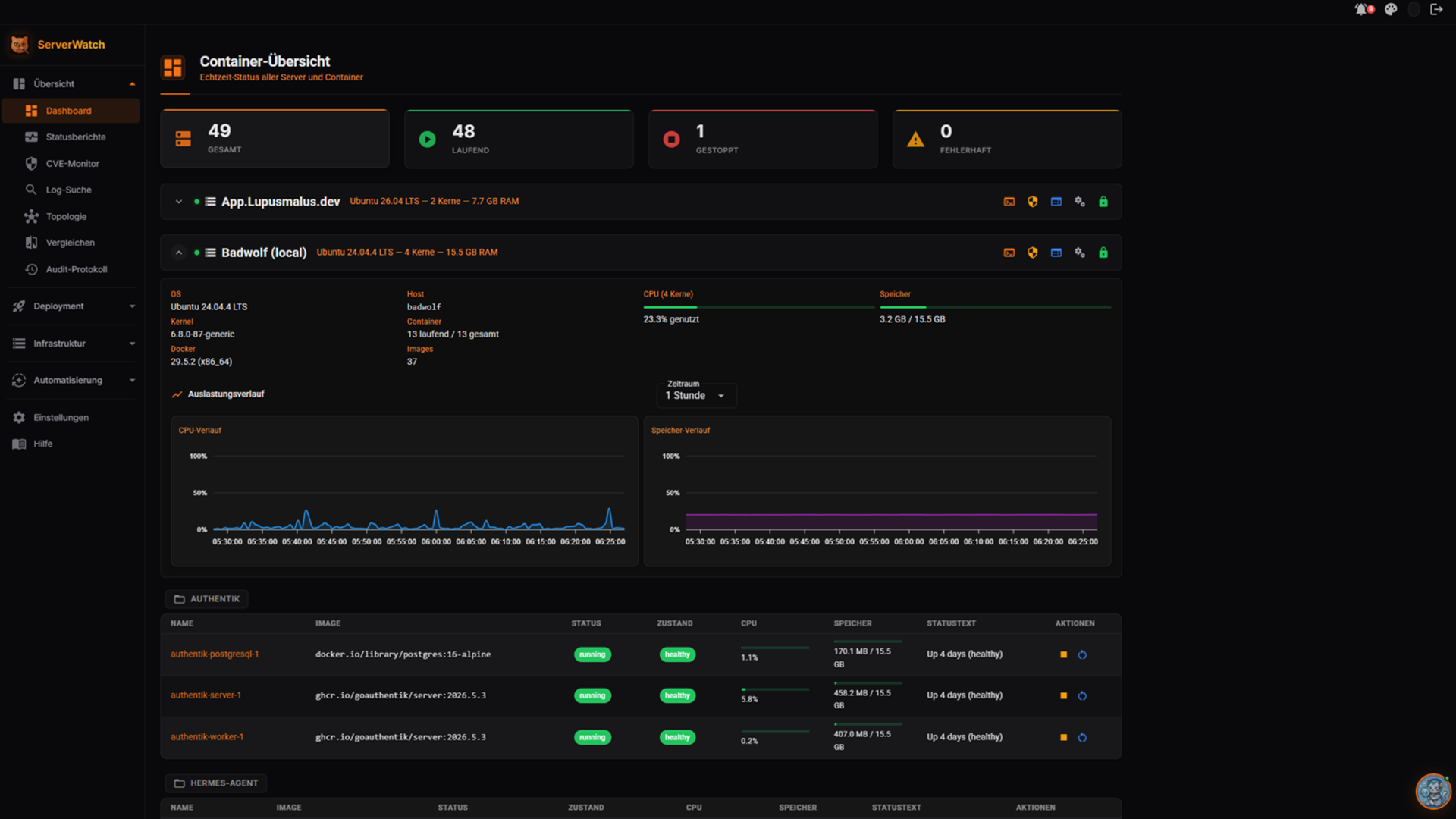1456x819 pixels.
Task: Click 'docker.io/library/postgres:16-alpine' image text
Action: coord(403,654)
